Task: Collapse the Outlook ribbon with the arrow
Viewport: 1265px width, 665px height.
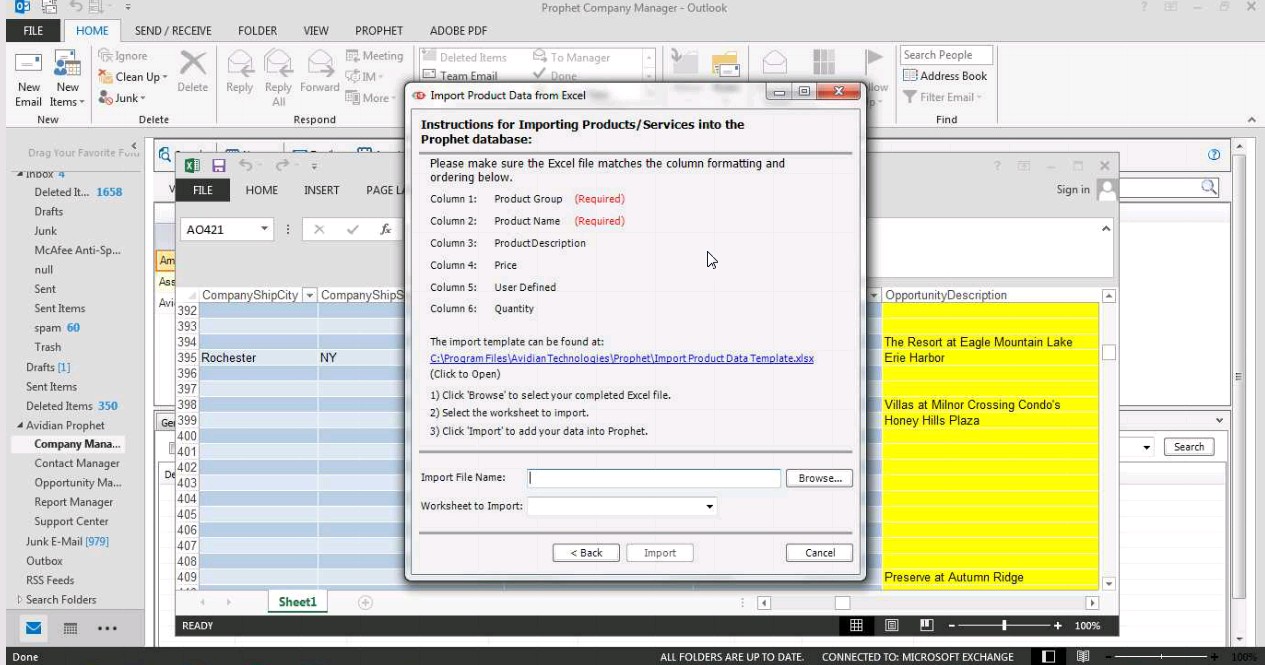Action: tap(1251, 119)
